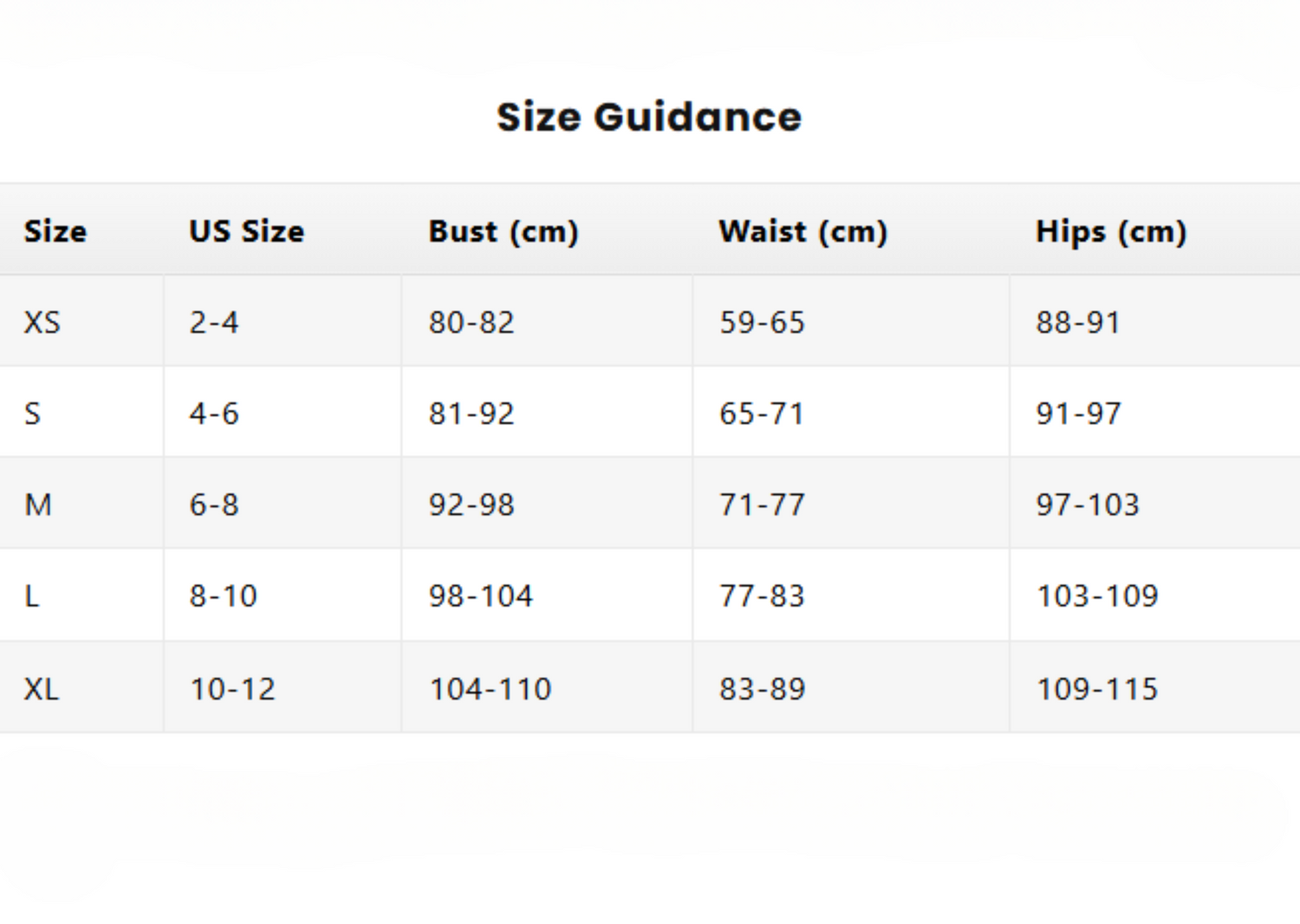Click the Hips (cm) column header

point(1111,231)
